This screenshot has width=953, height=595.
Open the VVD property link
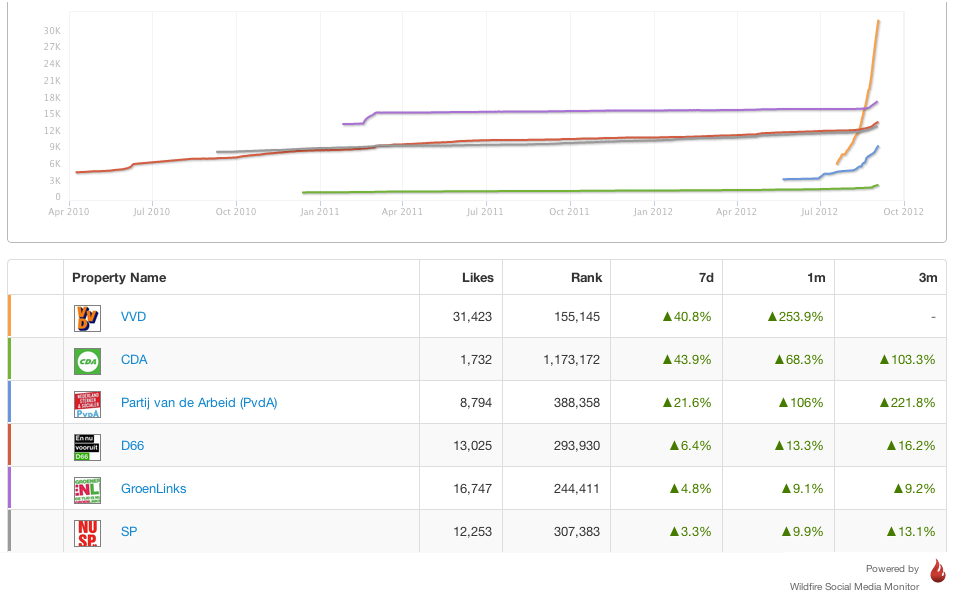[x=133, y=317]
